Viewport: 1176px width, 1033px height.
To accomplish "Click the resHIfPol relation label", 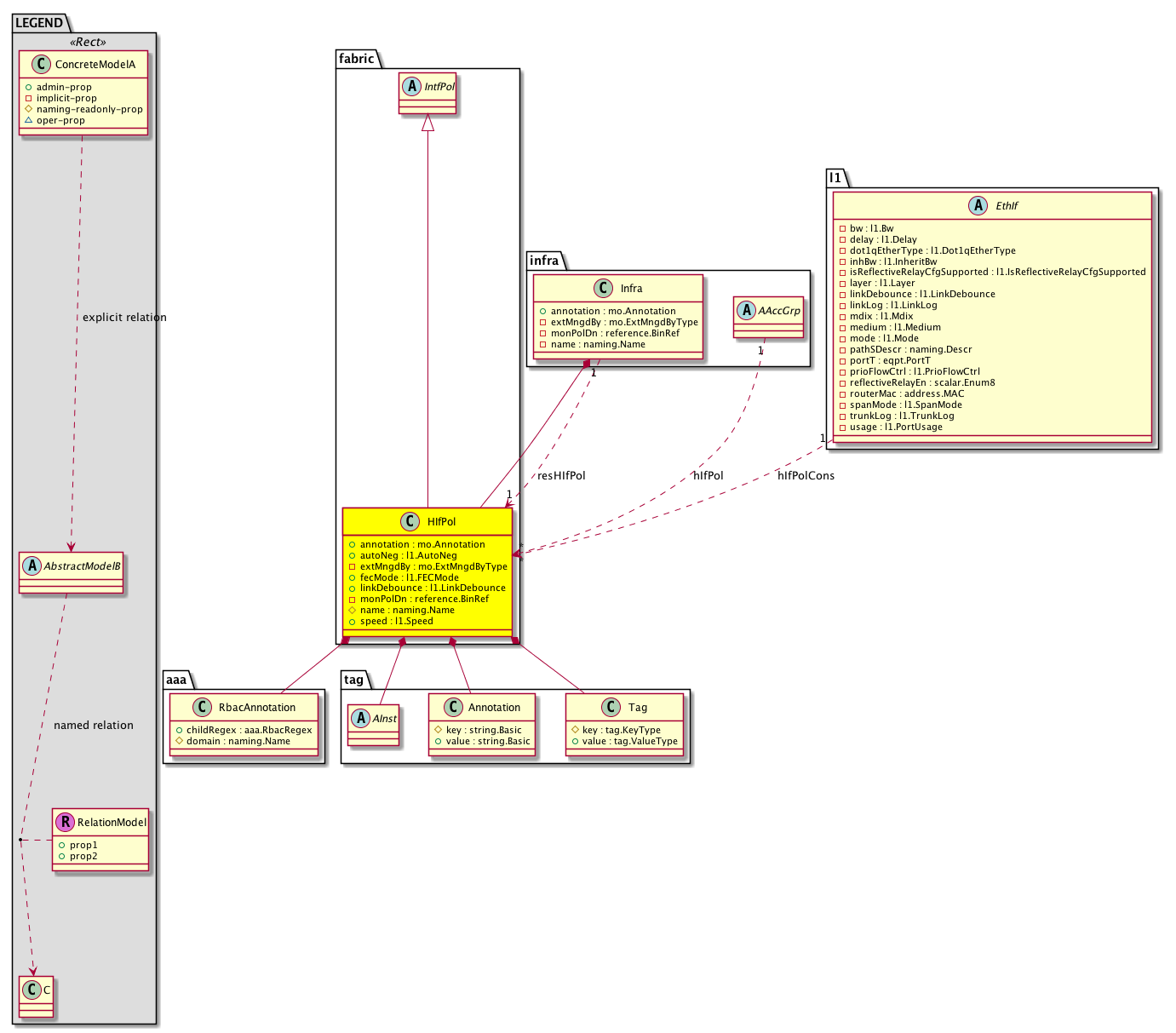I will point(561,475).
